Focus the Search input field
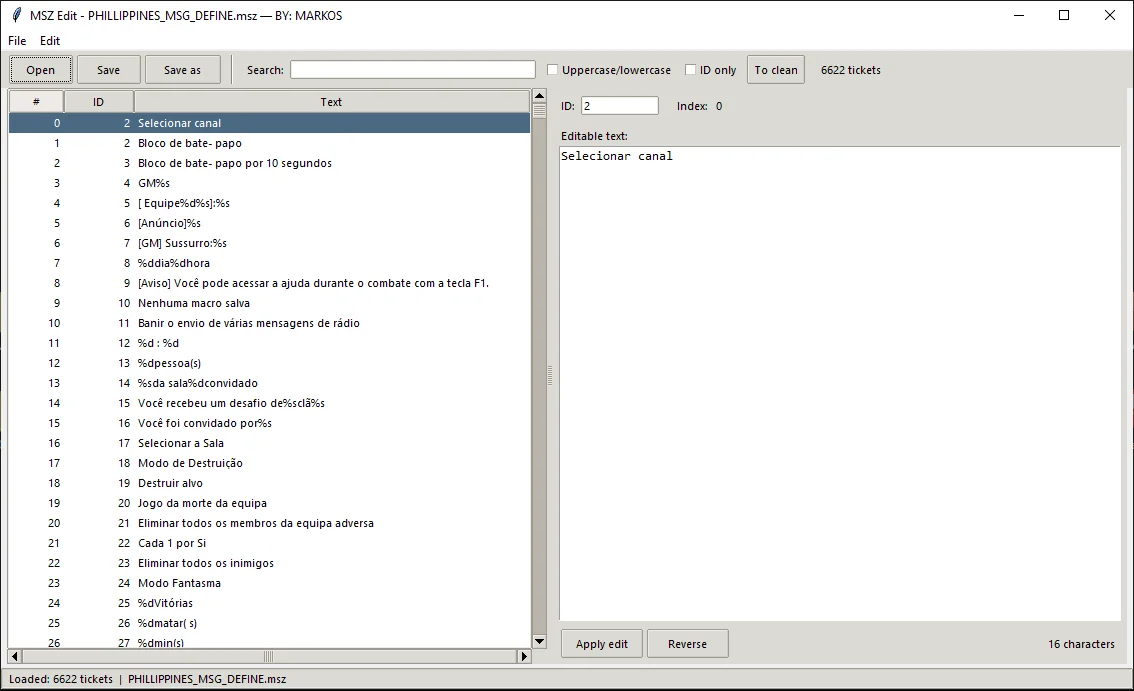This screenshot has width=1134, height=691. click(x=413, y=70)
